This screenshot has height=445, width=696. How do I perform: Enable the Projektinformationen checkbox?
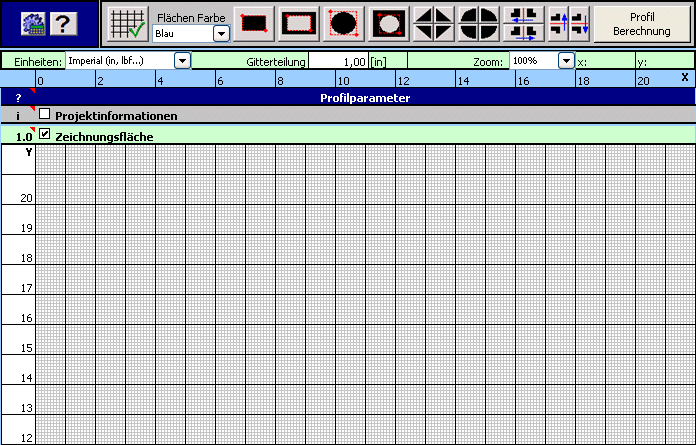pos(44,114)
